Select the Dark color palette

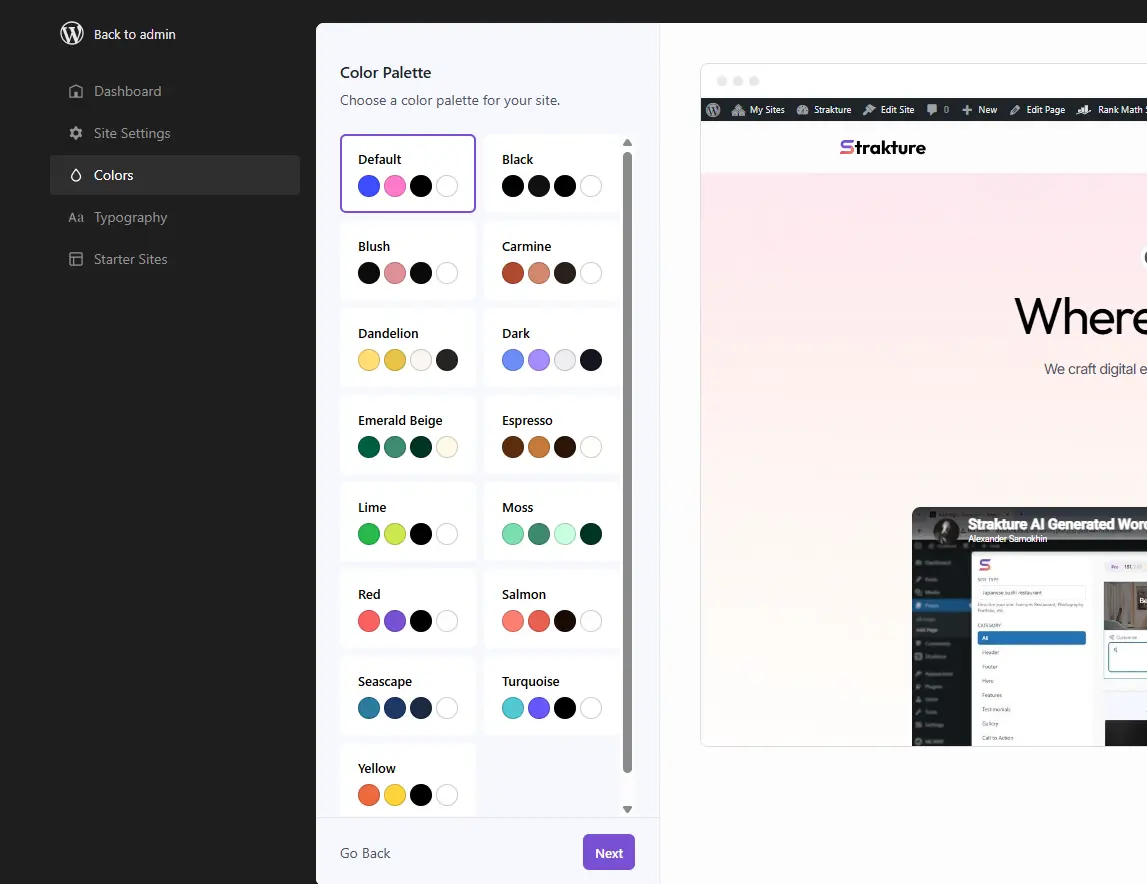click(x=551, y=349)
